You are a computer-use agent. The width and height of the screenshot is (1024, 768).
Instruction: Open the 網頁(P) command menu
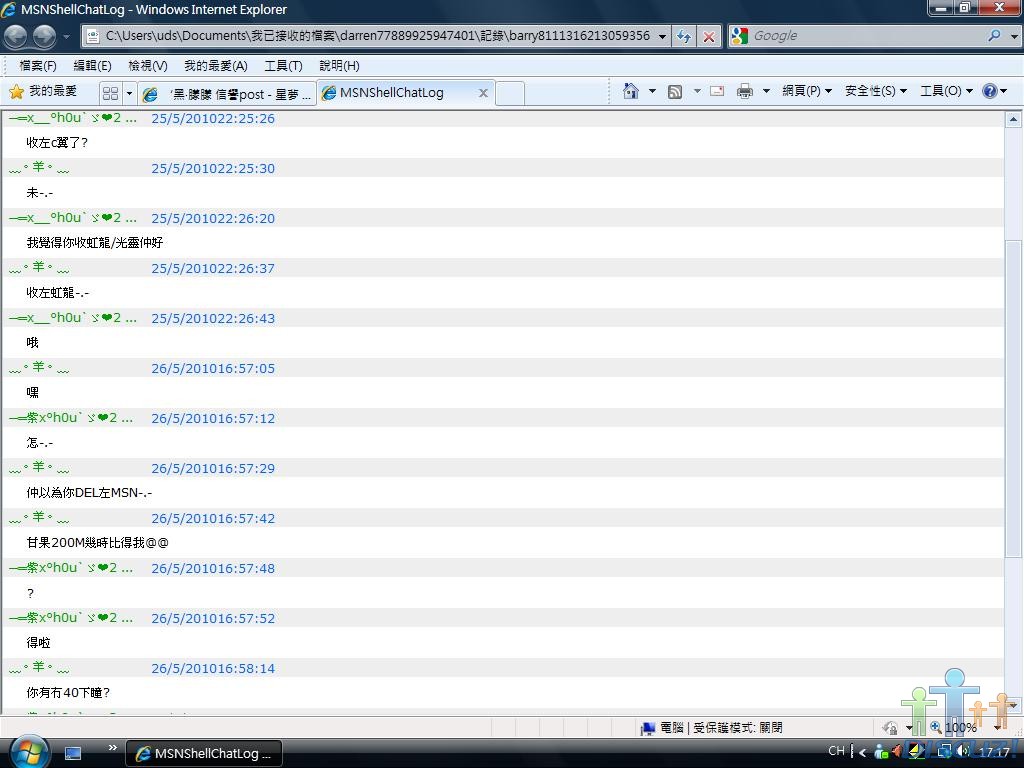pos(807,91)
